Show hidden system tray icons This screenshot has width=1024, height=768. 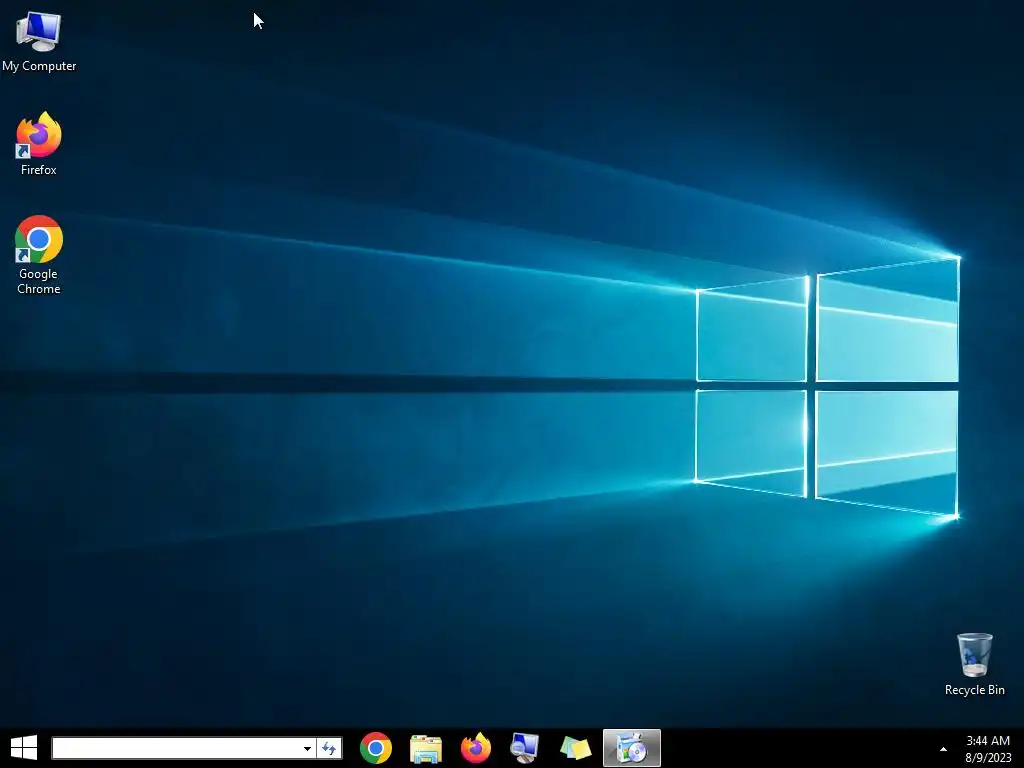coord(943,749)
